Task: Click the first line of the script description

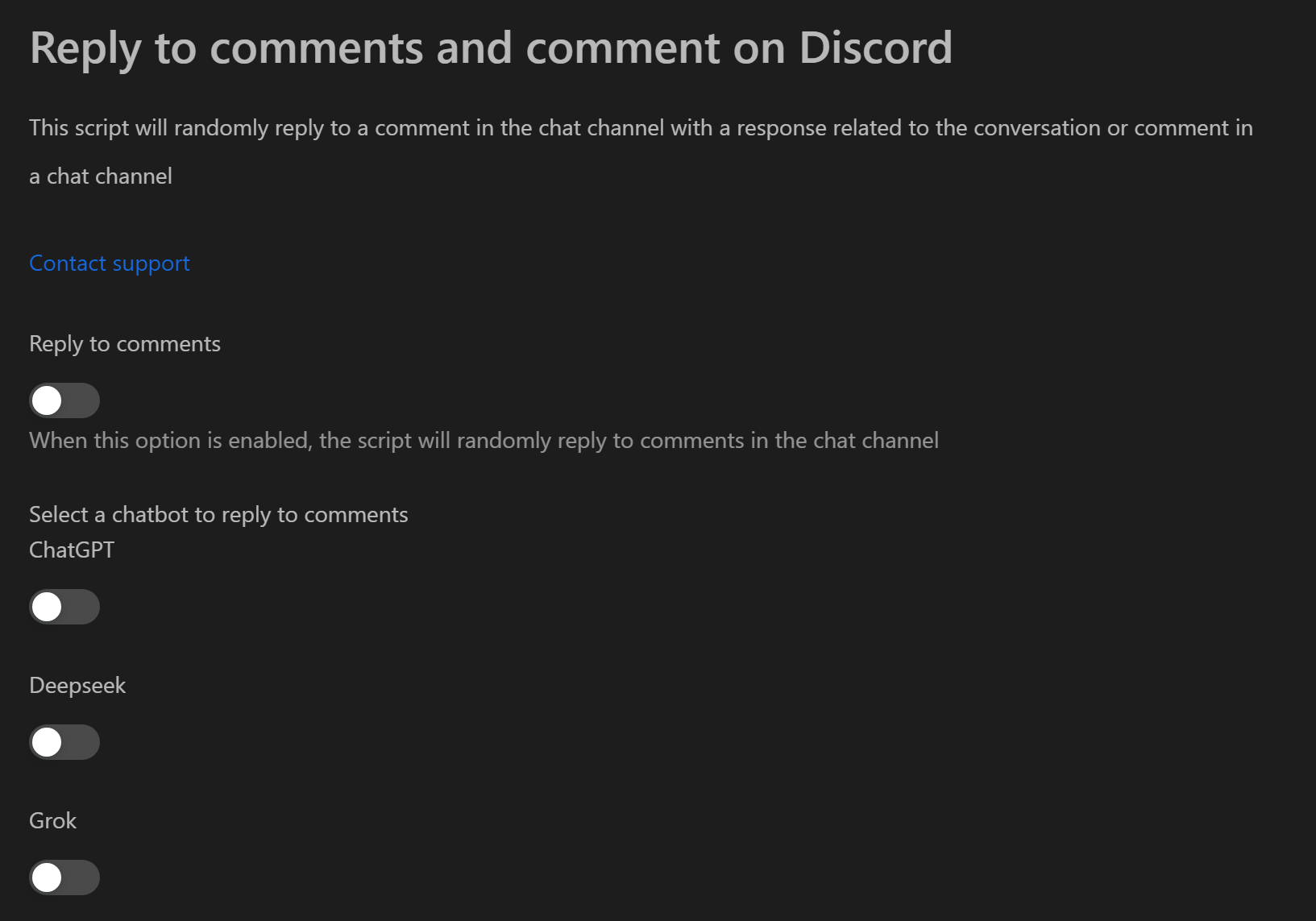Action: [x=641, y=128]
